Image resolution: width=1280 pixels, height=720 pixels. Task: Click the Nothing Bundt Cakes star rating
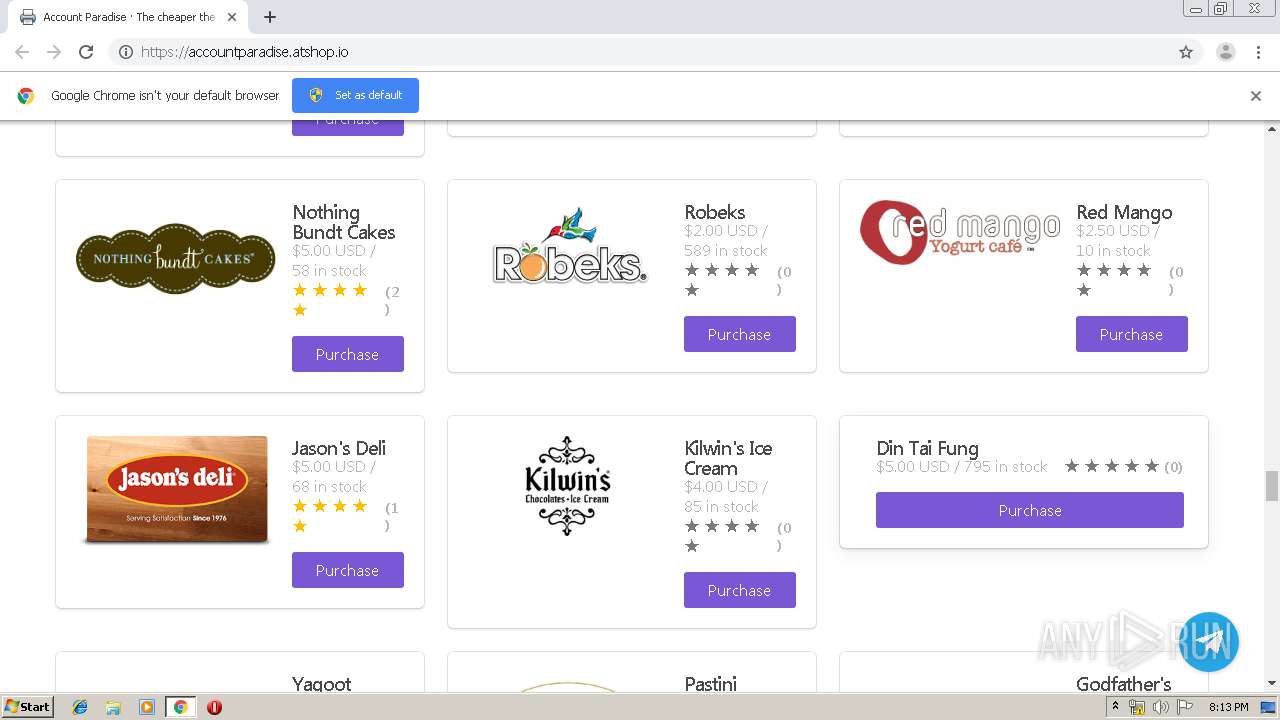(x=331, y=300)
